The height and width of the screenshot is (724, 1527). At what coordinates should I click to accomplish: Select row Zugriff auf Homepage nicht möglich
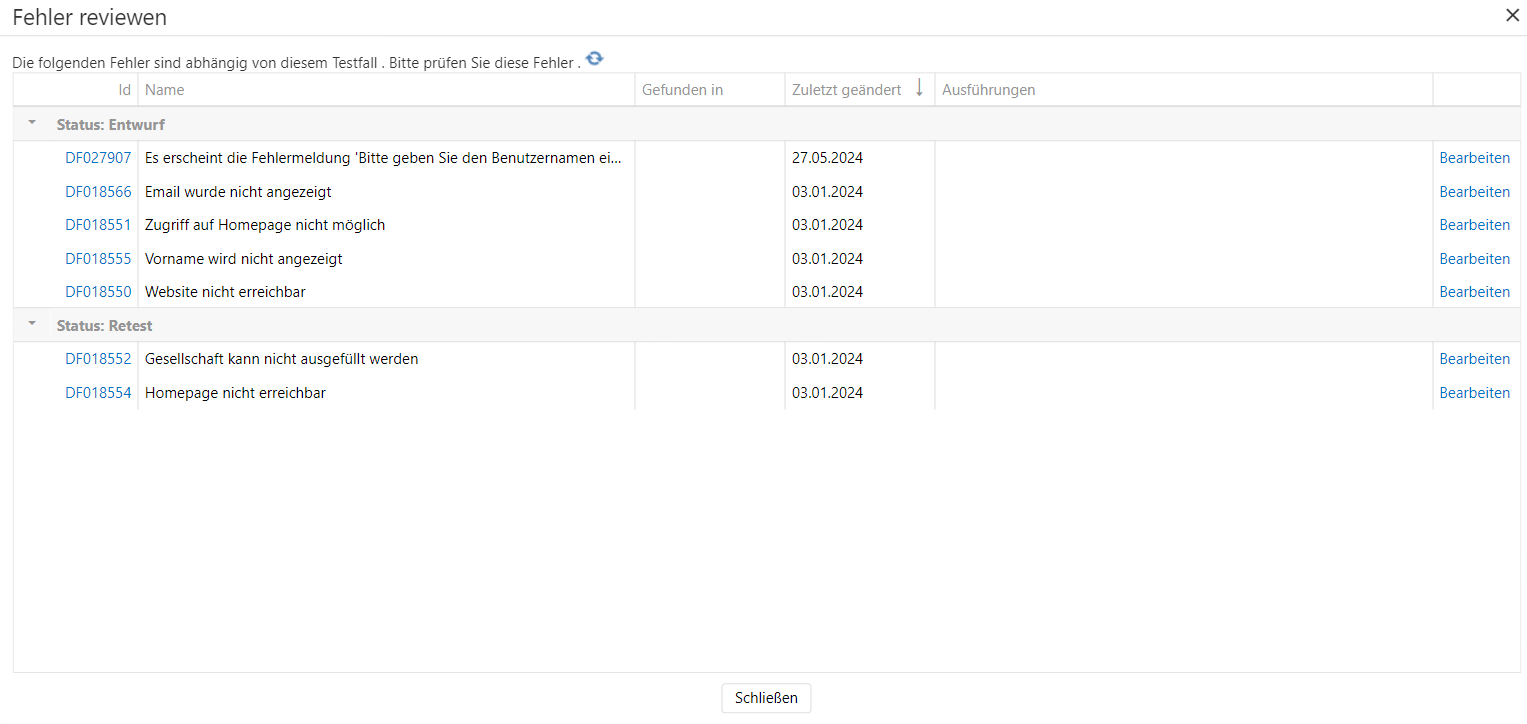[x=265, y=225]
